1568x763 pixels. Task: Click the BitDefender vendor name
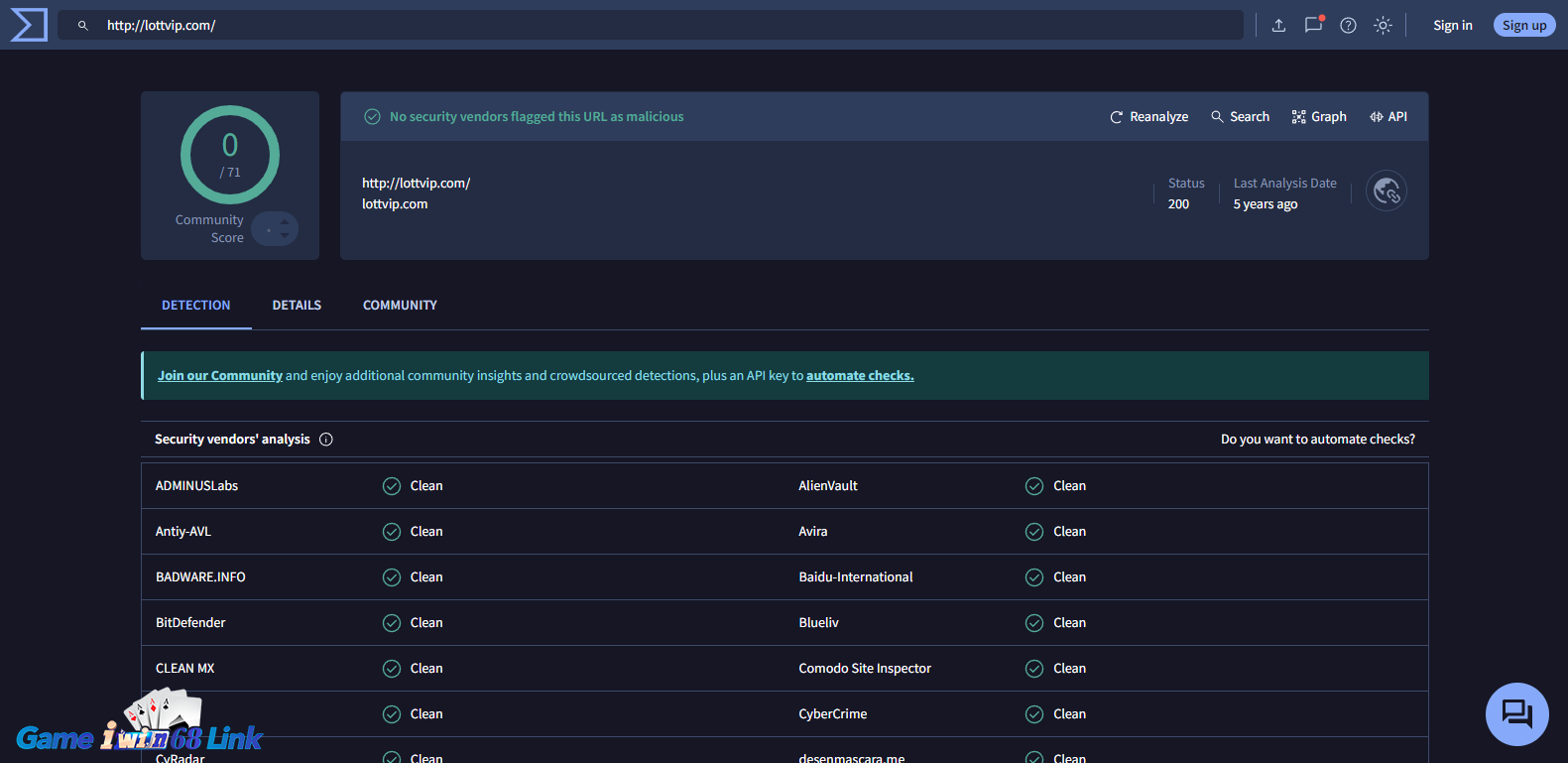190,623
